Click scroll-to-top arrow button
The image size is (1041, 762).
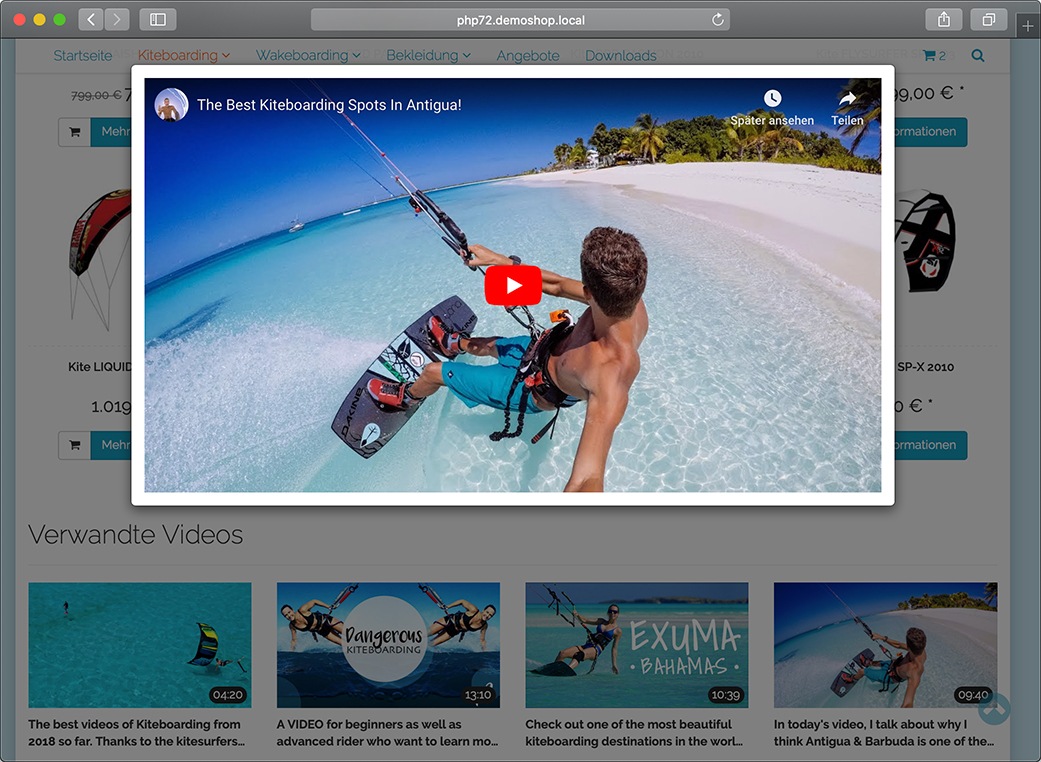pyautogui.click(x=993, y=709)
